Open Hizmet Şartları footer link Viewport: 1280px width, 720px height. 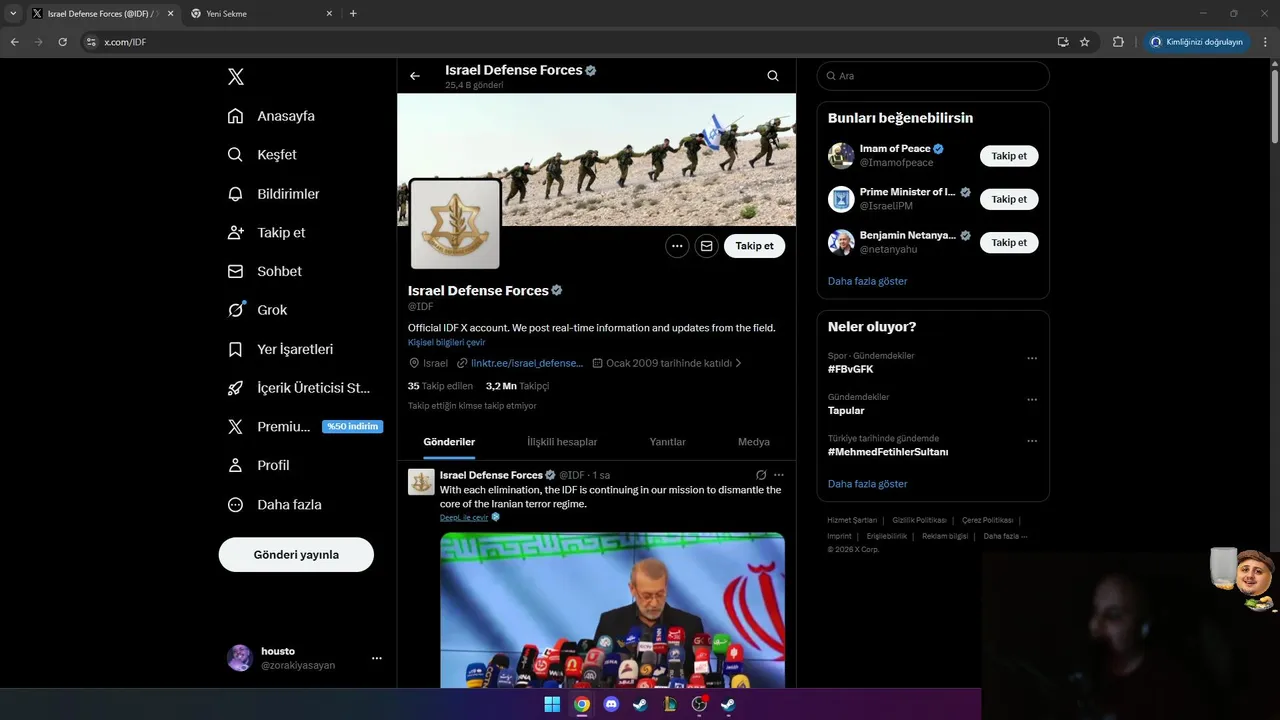pos(852,520)
